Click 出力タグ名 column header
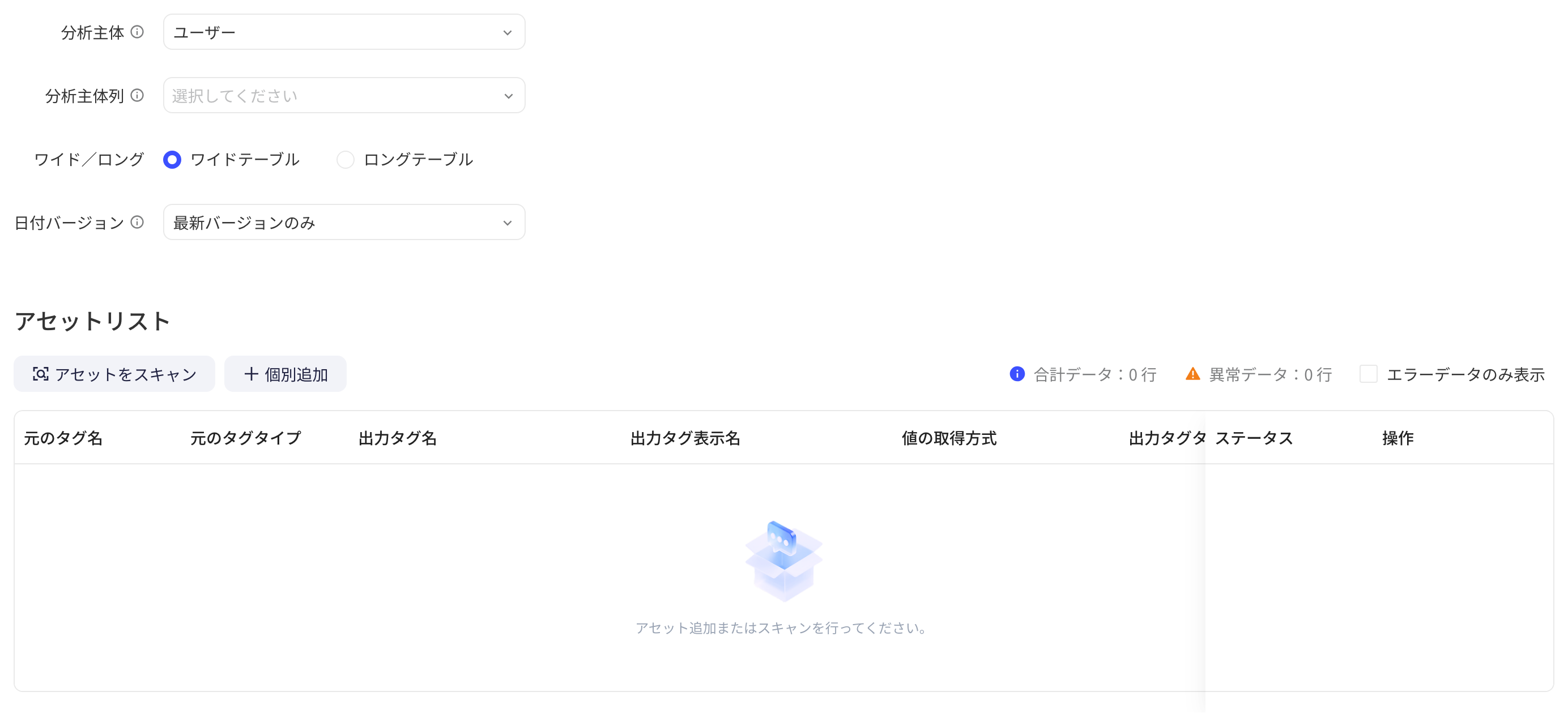The height and width of the screenshot is (726, 1568). point(398,438)
